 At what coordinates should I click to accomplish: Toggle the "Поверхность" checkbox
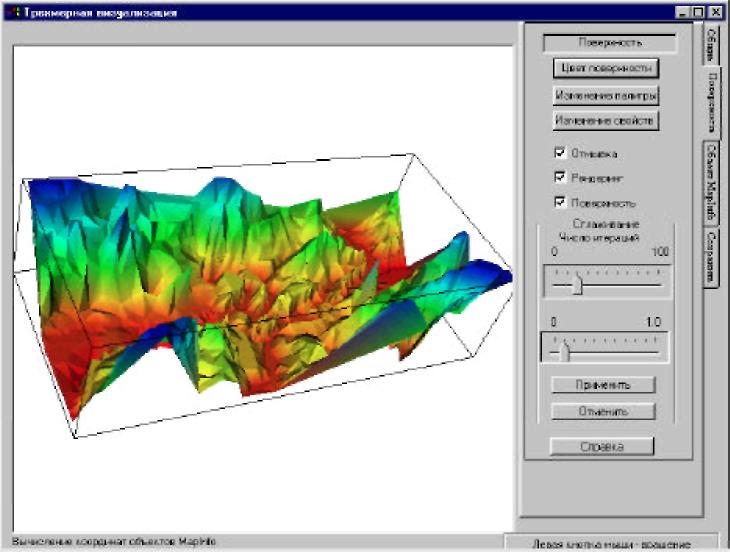pos(560,202)
